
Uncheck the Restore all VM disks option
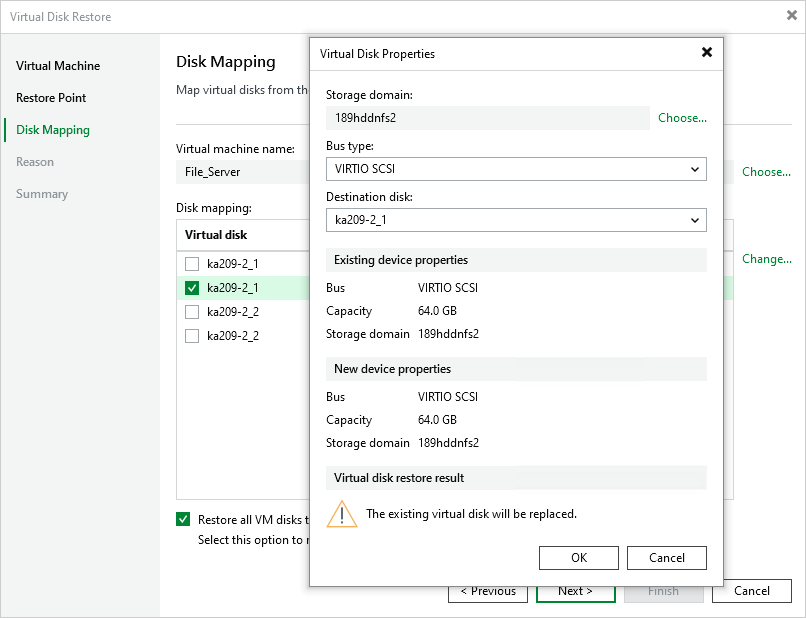(x=184, y=519)
